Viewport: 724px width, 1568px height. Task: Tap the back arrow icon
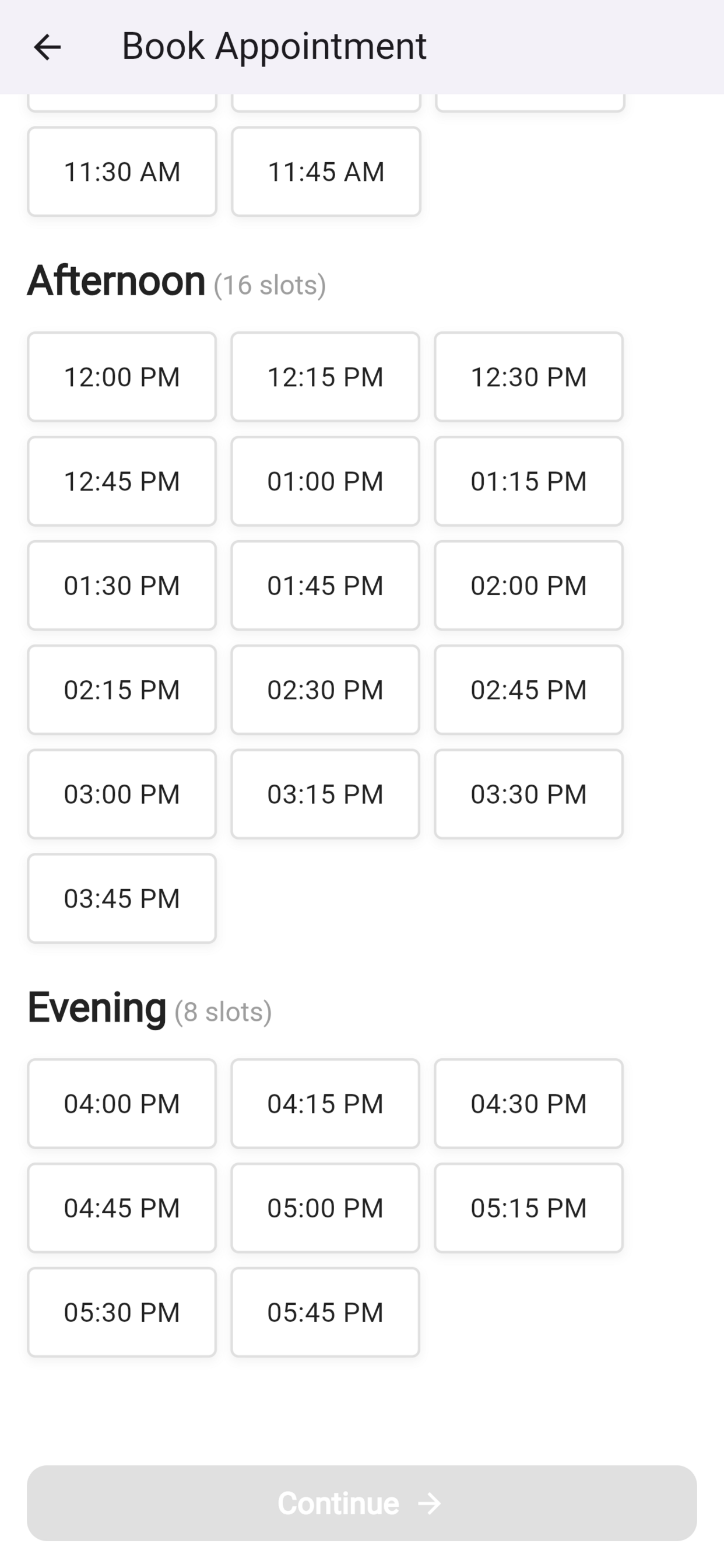coord(47,47)
